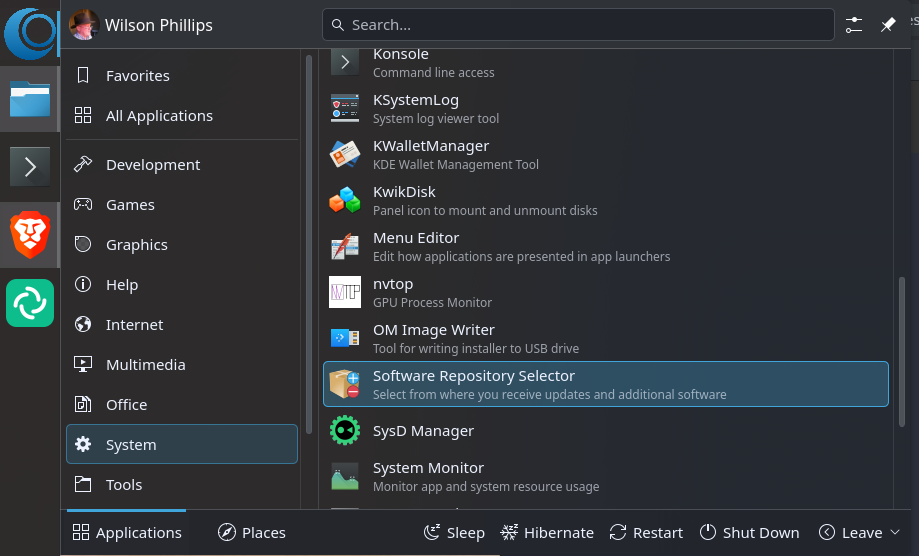This screenshot has width=919, height=556.
Task: Toggle the pin to keep launcher open
Action: [x=888, y=25]
